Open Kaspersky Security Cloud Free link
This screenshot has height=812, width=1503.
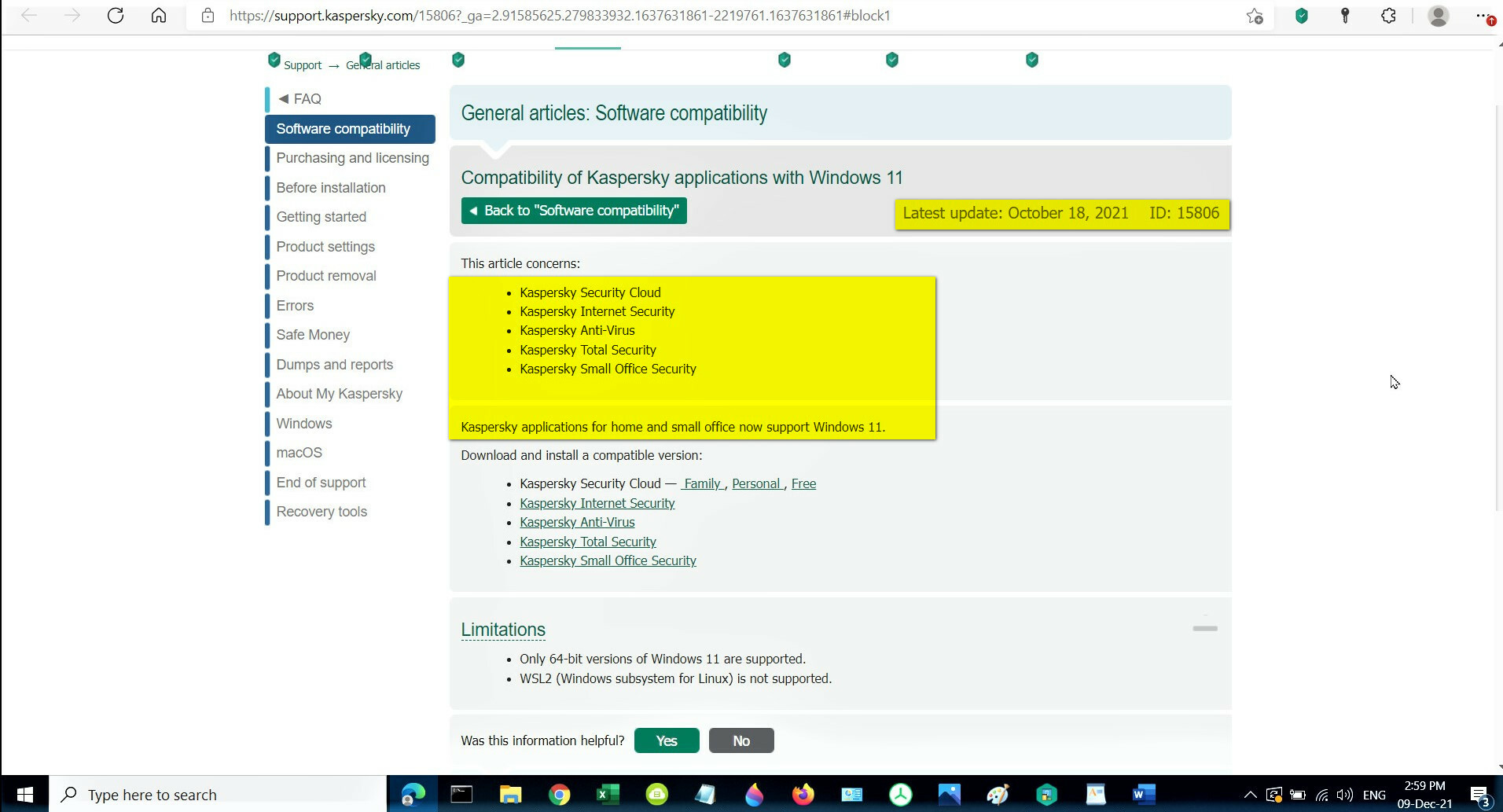(x=803, y=483)
